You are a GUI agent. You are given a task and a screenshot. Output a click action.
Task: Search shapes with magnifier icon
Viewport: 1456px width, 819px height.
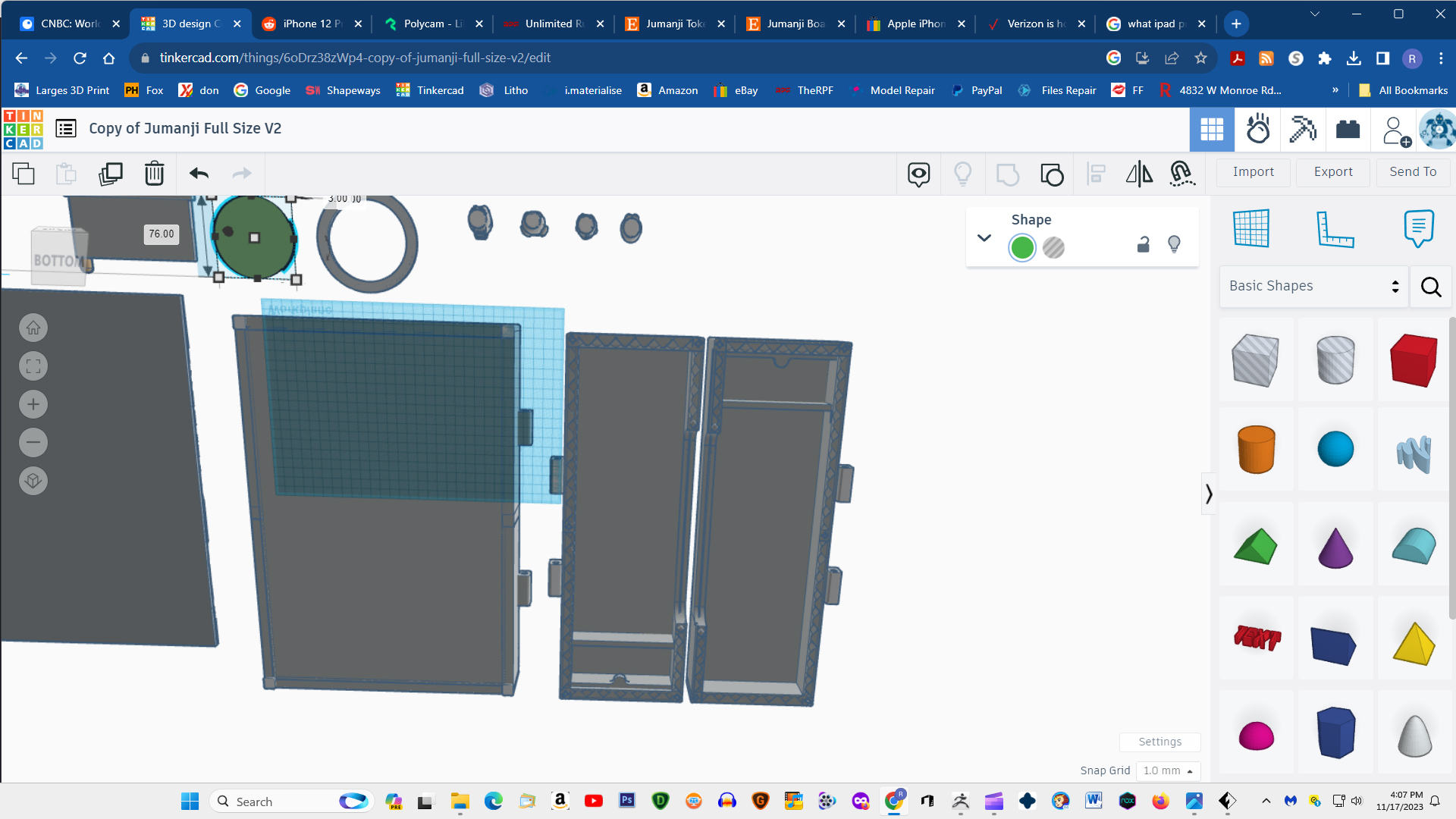point(1431,287)
